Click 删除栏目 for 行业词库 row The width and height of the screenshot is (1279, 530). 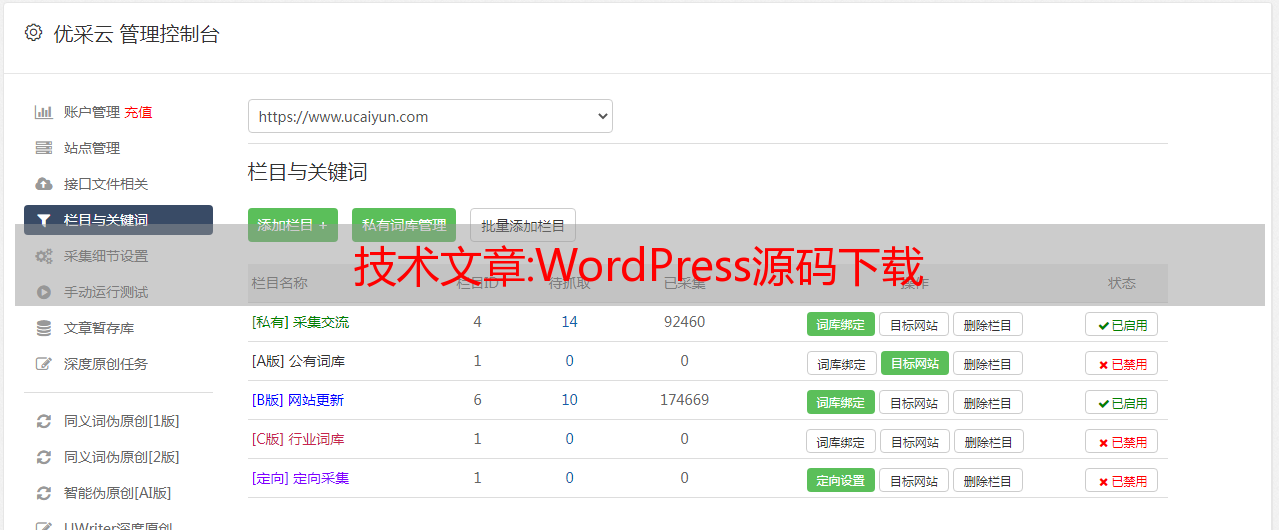(x=988, y=441)
